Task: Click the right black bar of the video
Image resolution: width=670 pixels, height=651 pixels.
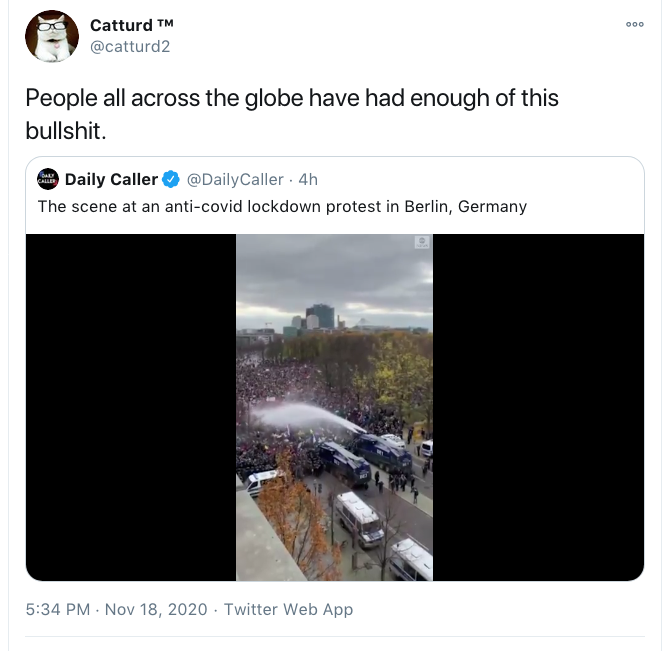Action: coord(538,407)
